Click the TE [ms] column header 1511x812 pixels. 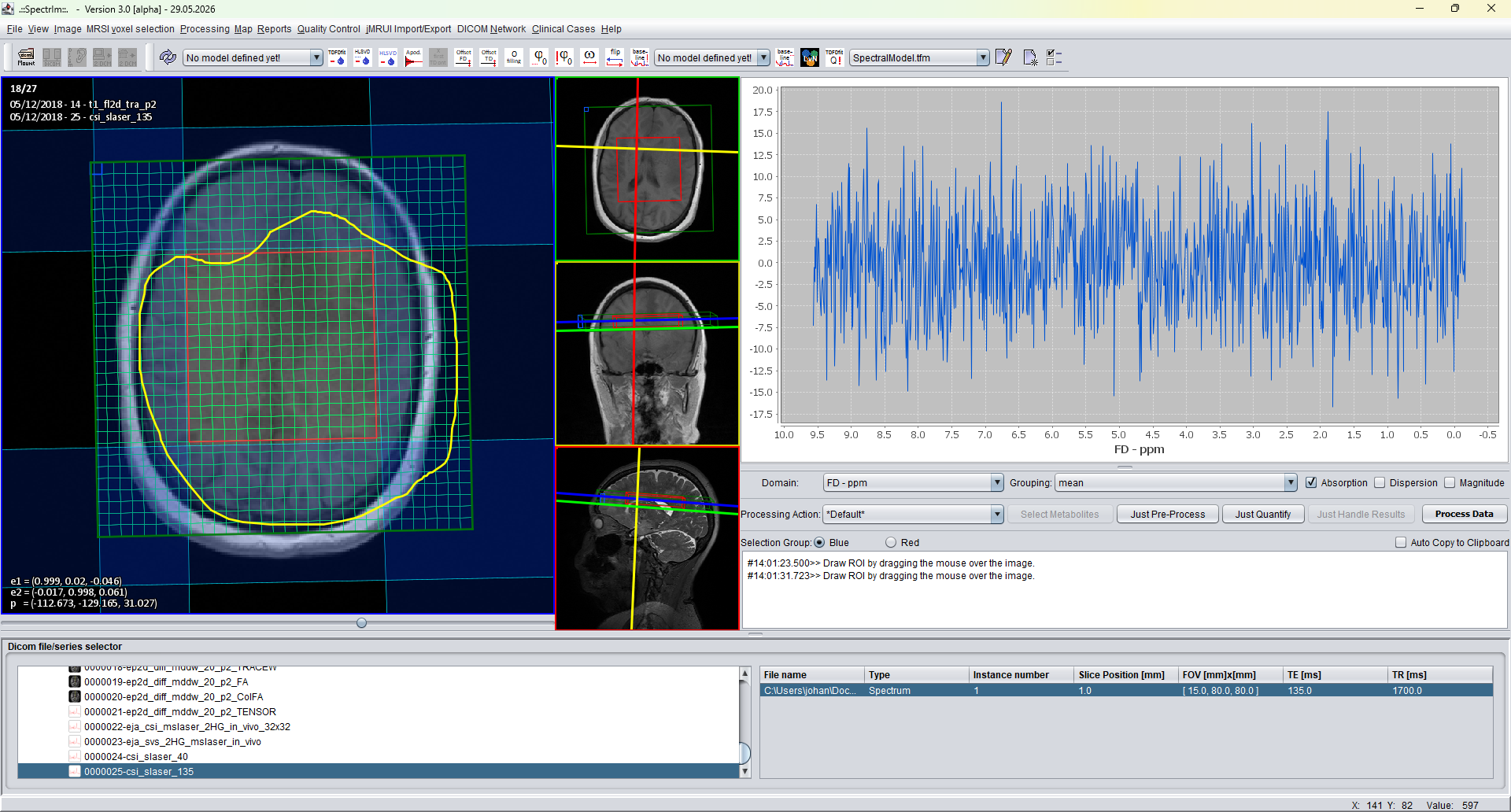coord(1334,675)
